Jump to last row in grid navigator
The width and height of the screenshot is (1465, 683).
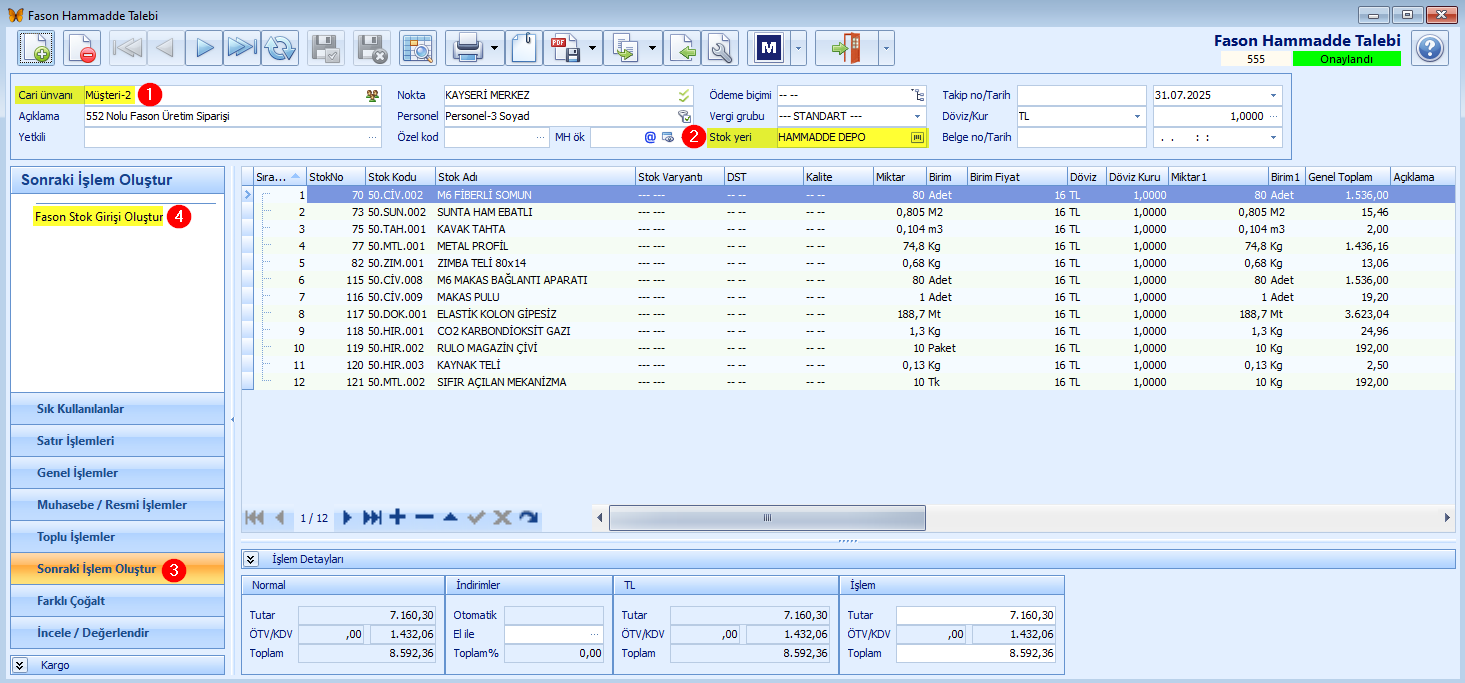[372, 517]
